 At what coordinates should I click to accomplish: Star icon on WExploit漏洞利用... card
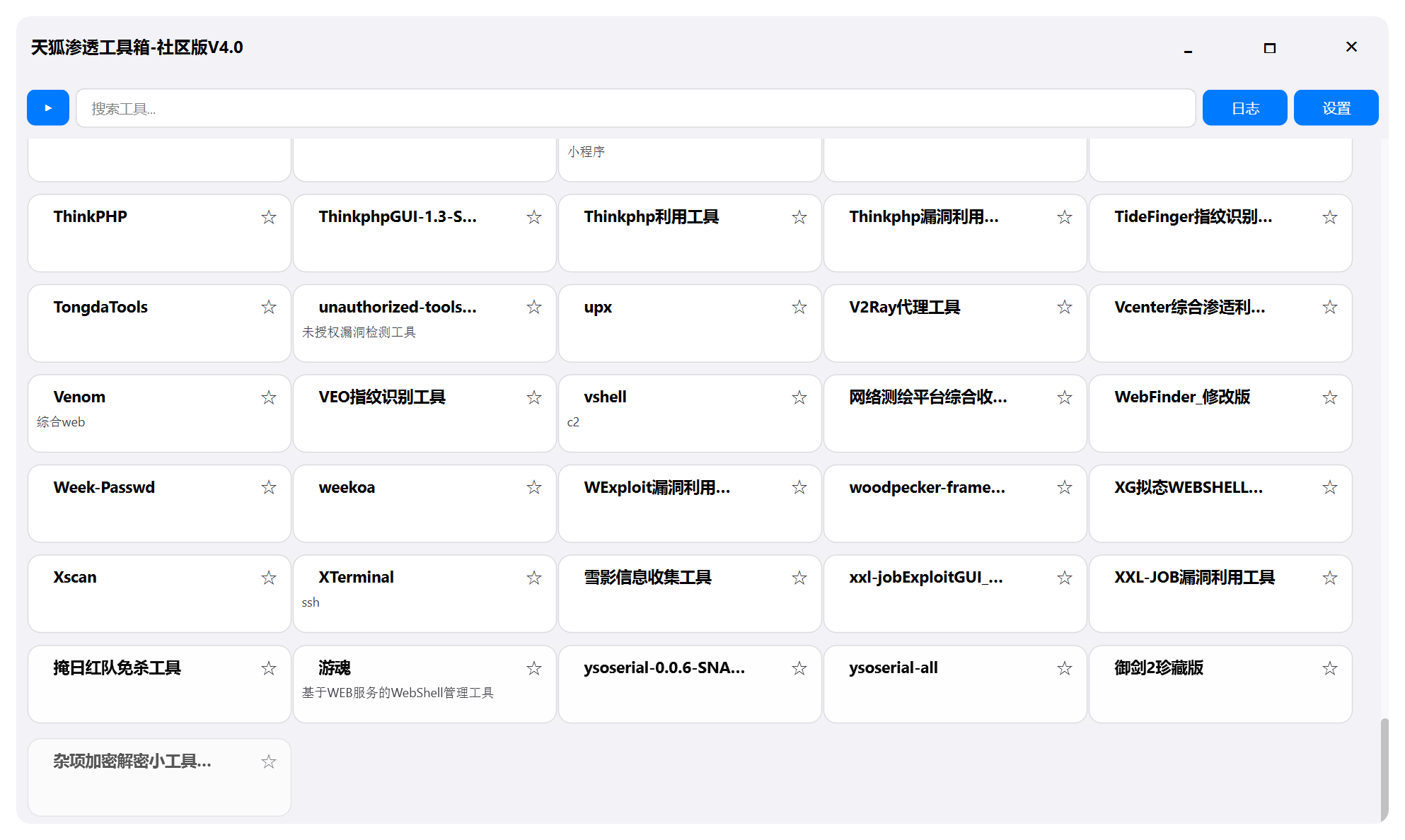coord(799,487)
